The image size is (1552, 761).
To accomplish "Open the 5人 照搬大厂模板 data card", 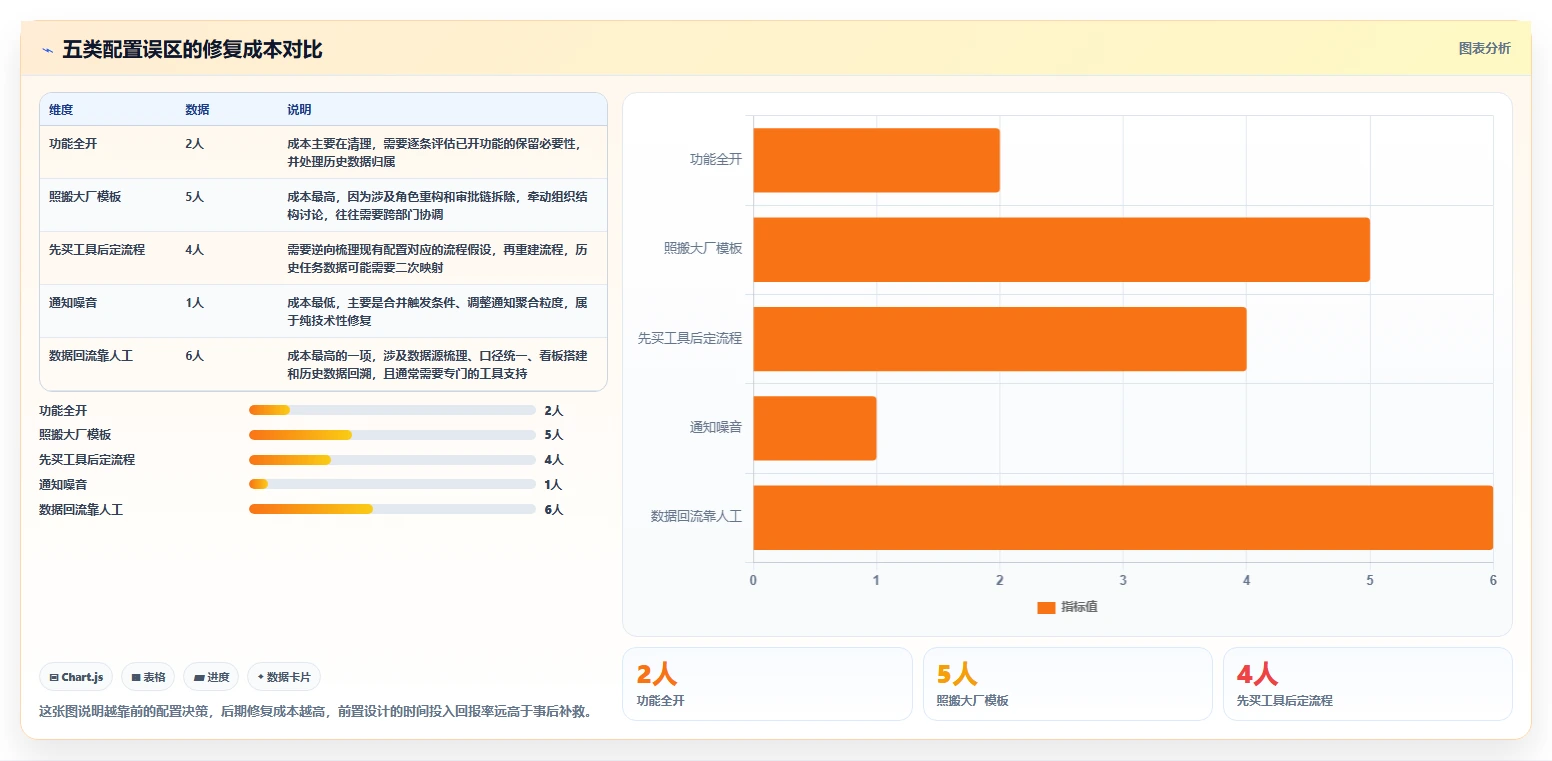I will click(1067, 684).
